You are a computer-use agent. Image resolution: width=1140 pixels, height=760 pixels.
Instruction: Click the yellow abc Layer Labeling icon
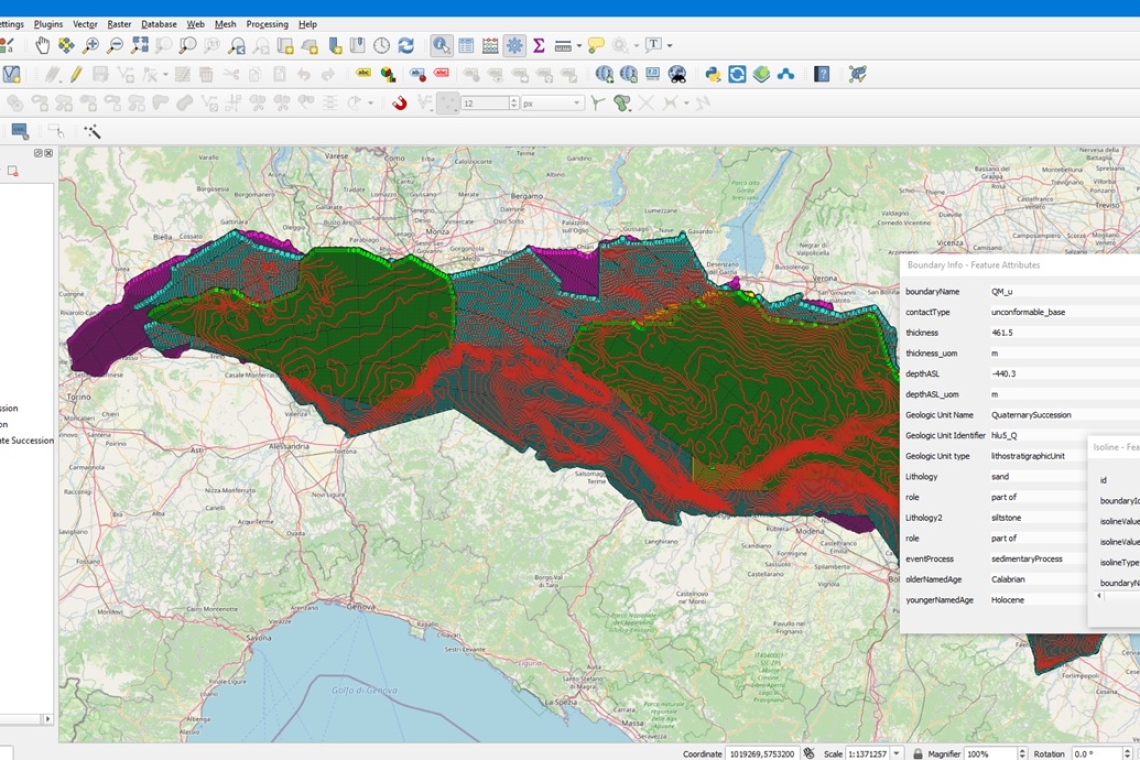[364, 73]
